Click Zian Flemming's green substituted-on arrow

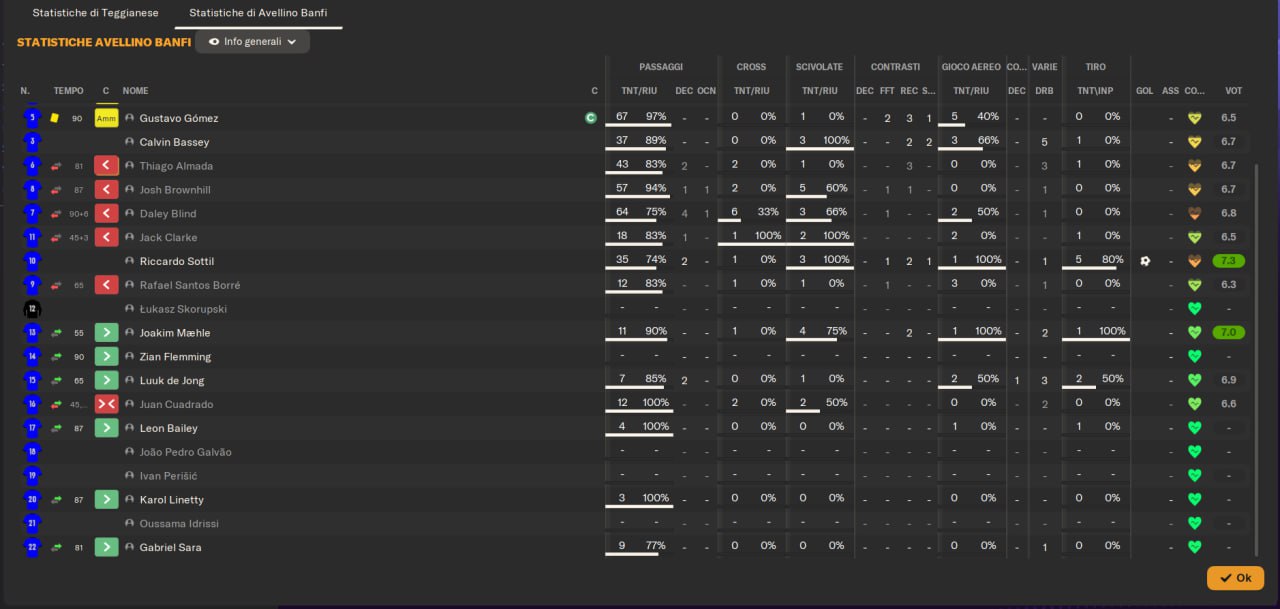click(x=107, y=356)
